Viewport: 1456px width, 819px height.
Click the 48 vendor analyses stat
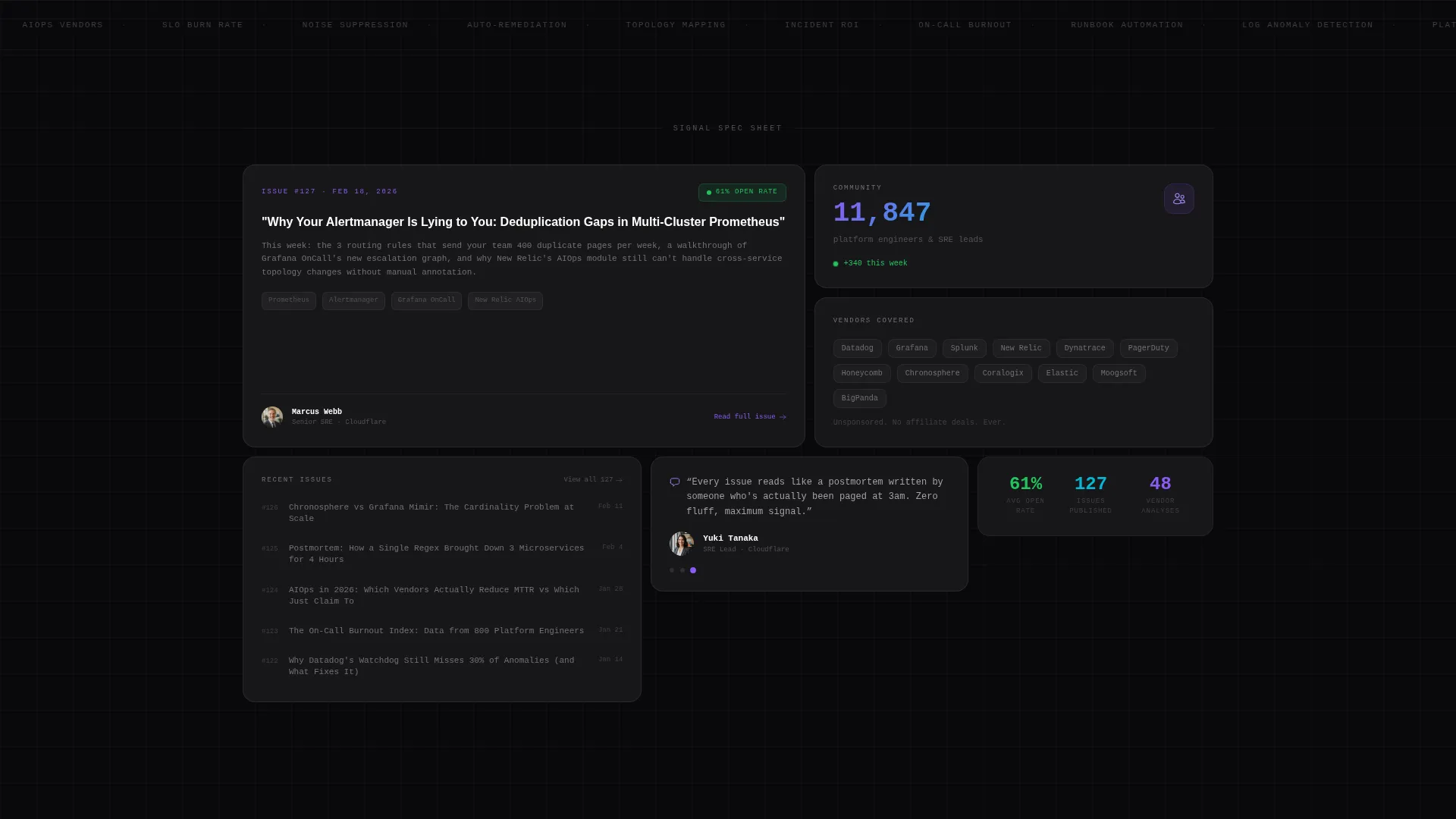click(x=1160, y=495)
